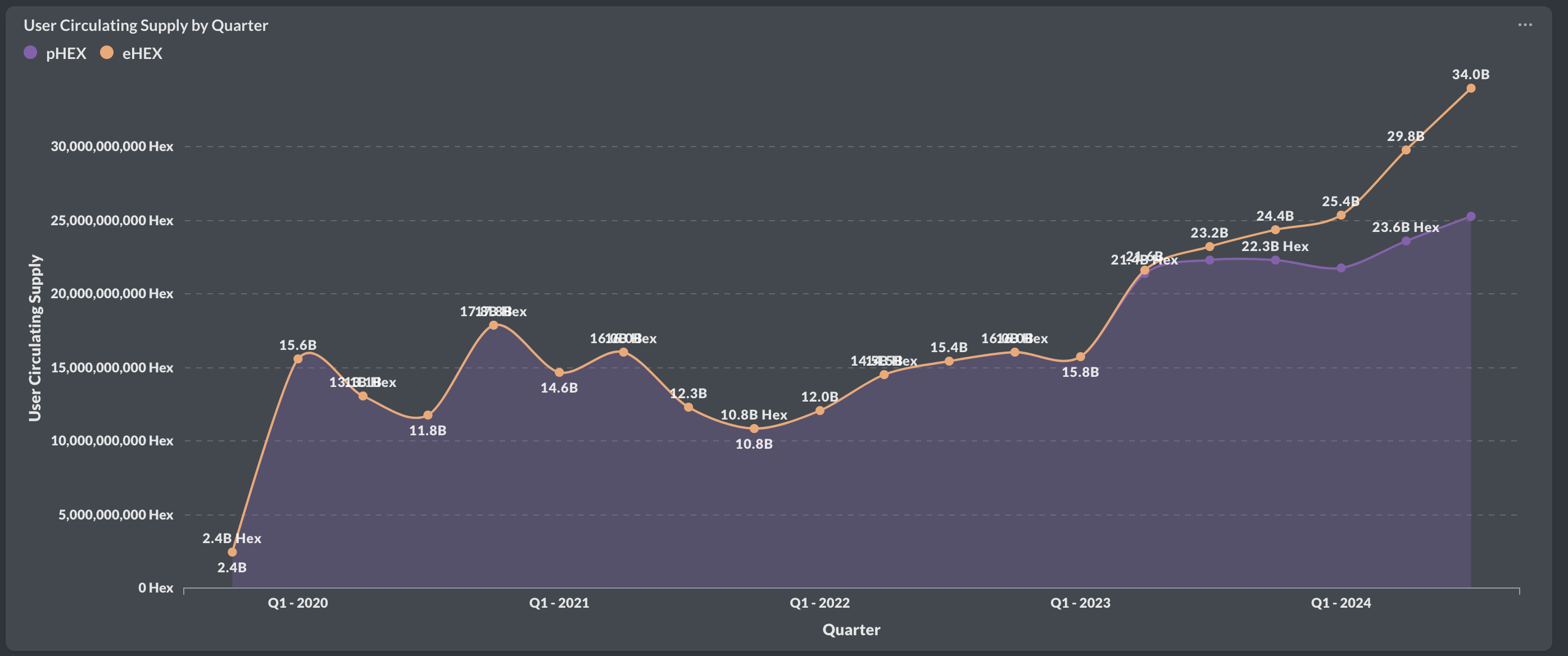Click the 10.8B lowest 2021 data point
The height and width of the screenshot is (656, 1568).
point(754,429)
